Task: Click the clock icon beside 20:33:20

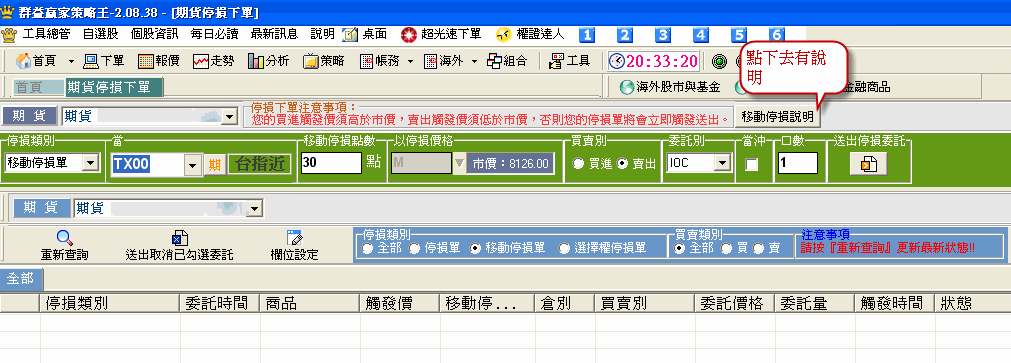Action: point(617,61)
